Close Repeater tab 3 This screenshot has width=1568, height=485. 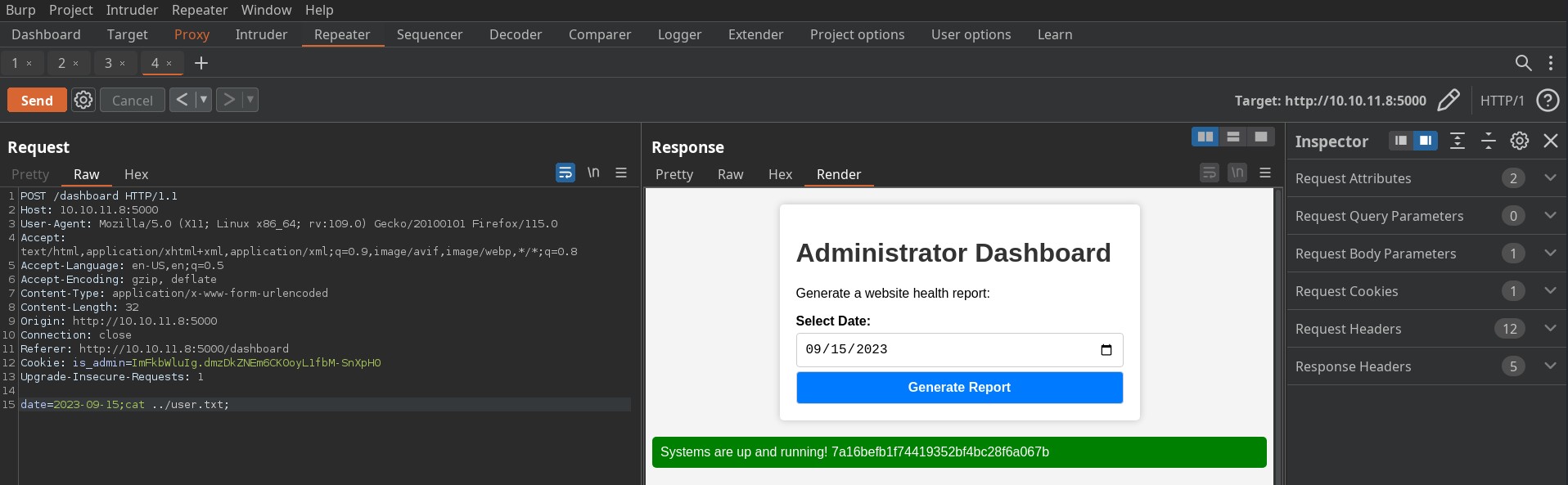coord(122,64)
